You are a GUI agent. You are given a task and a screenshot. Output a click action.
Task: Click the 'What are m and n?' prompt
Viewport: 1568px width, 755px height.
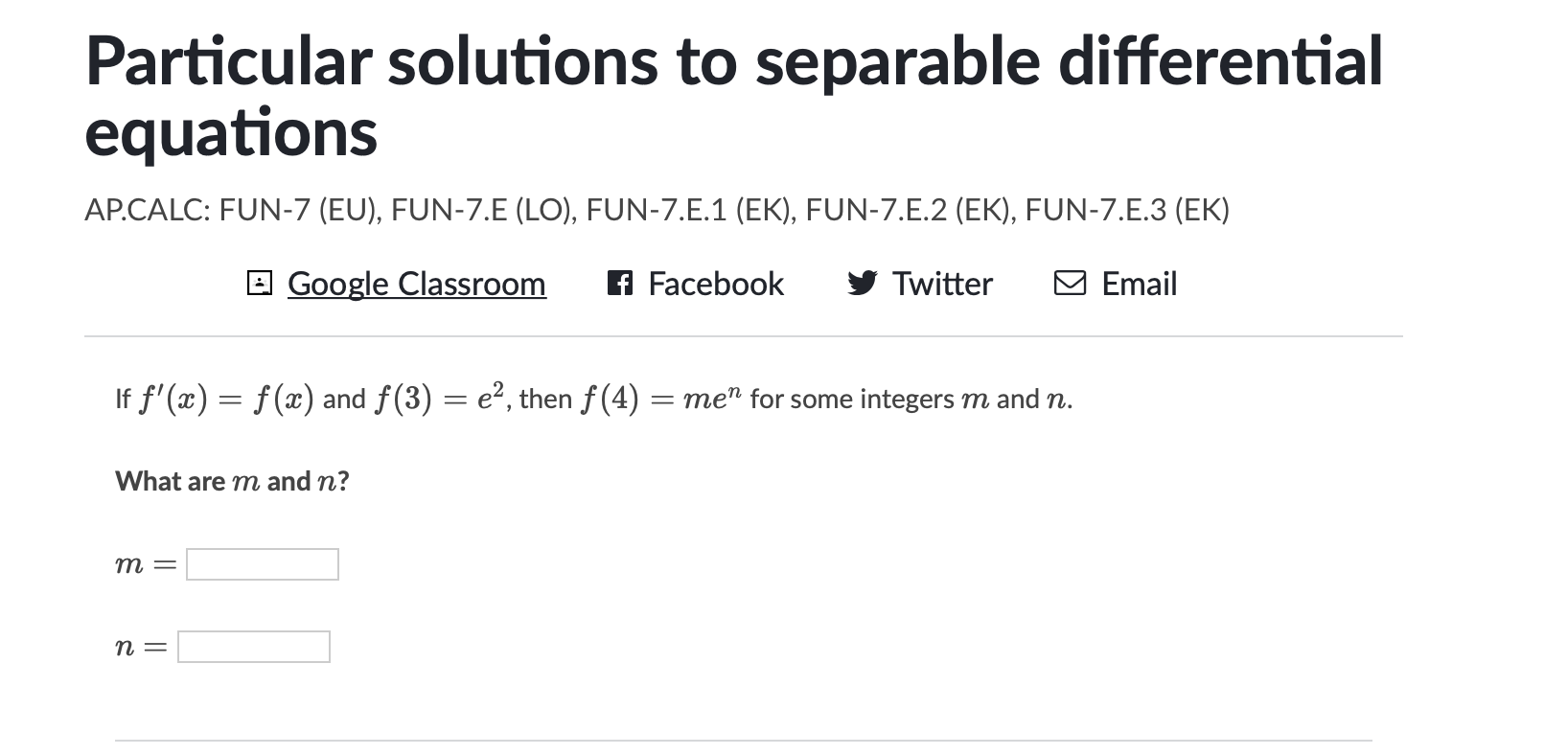(x=232, y=481)
